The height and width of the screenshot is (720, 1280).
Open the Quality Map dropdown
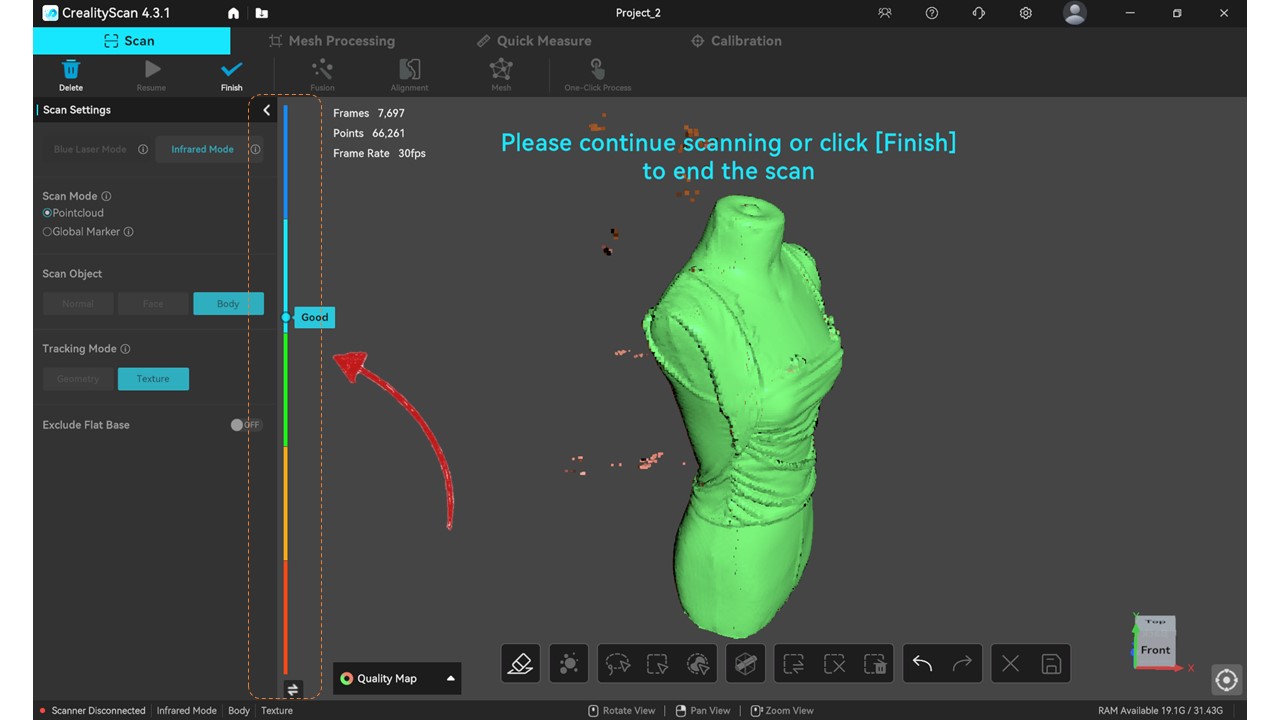click(x=397, y=678)
